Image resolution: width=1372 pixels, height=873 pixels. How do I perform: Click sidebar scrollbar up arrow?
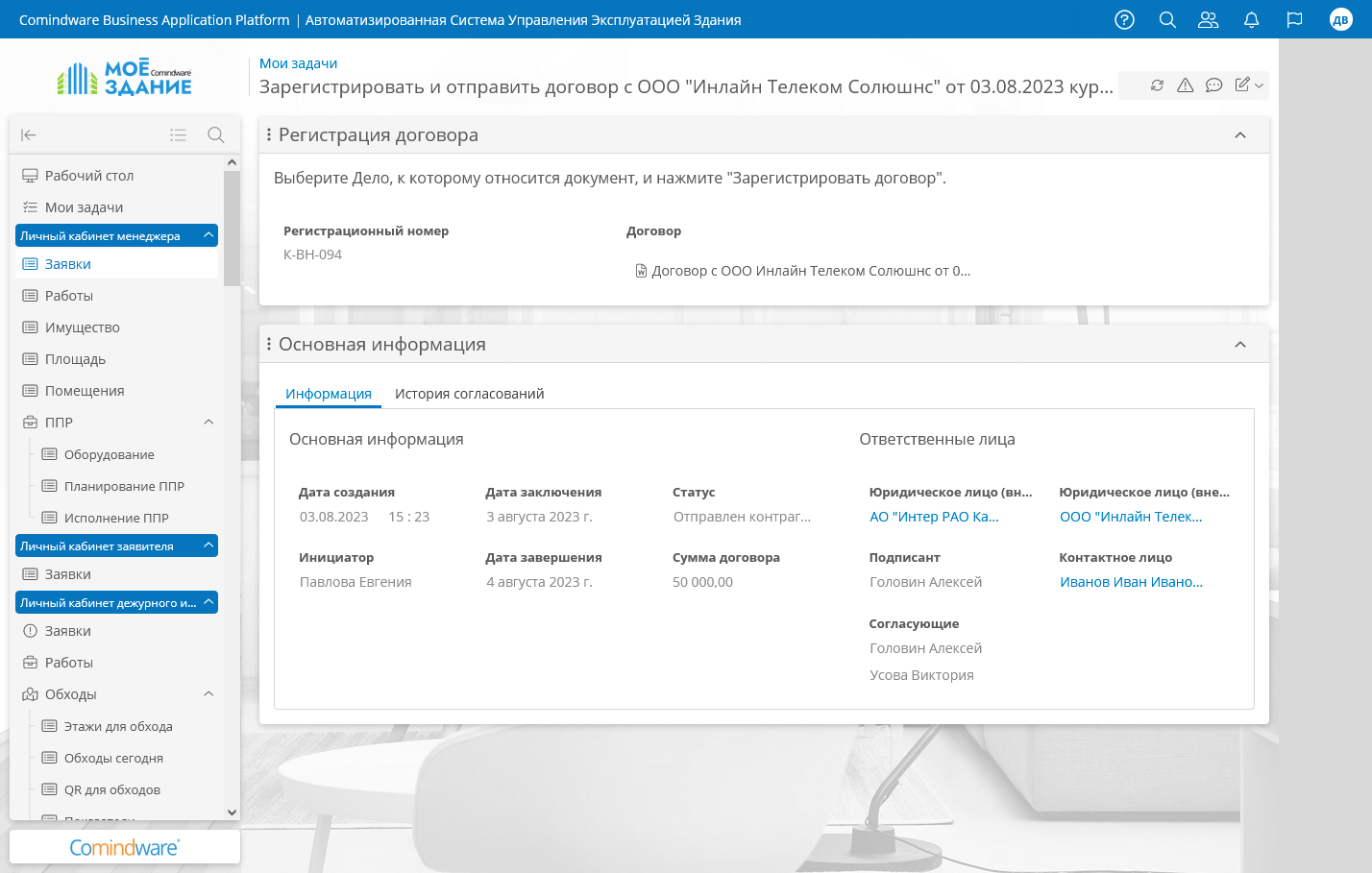coord(232,162)
